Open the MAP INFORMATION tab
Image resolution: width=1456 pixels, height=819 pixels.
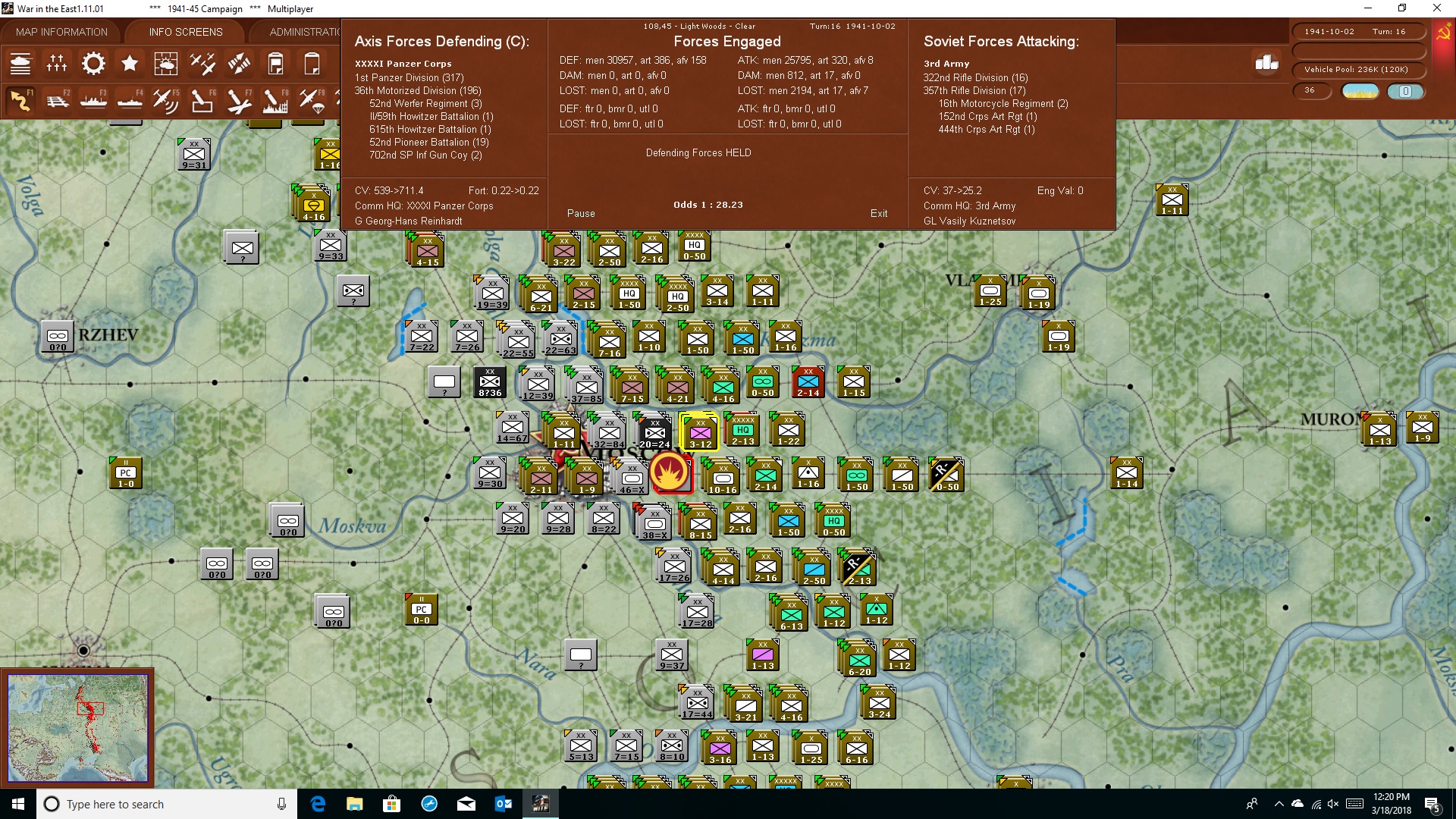(x=61, y=32)
